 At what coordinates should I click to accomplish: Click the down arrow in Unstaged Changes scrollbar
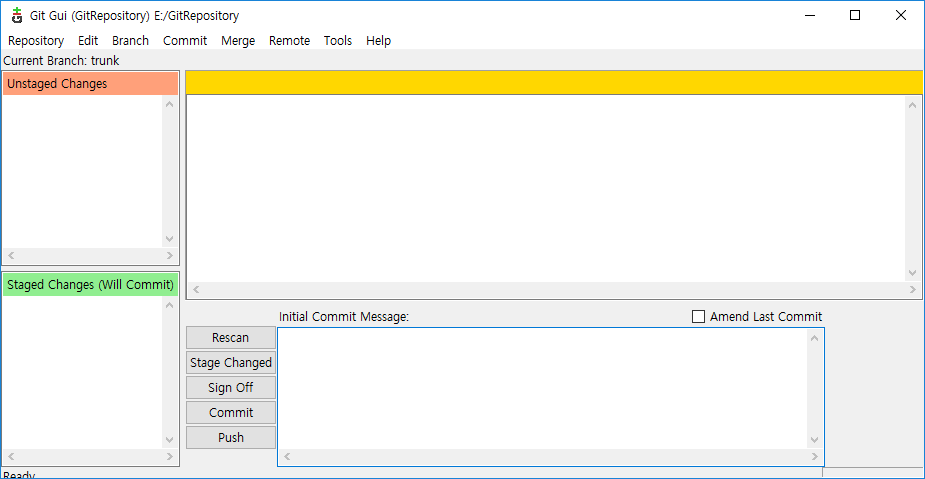point(170,239)
